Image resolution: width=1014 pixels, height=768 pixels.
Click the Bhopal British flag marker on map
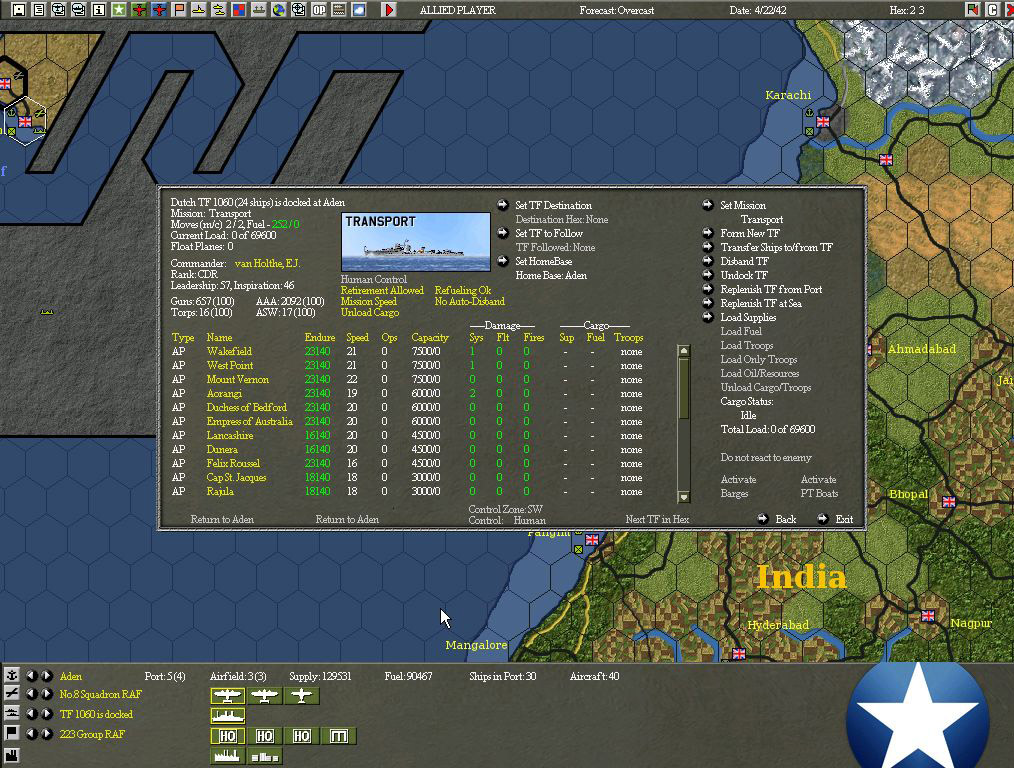(x=949, y=502)
